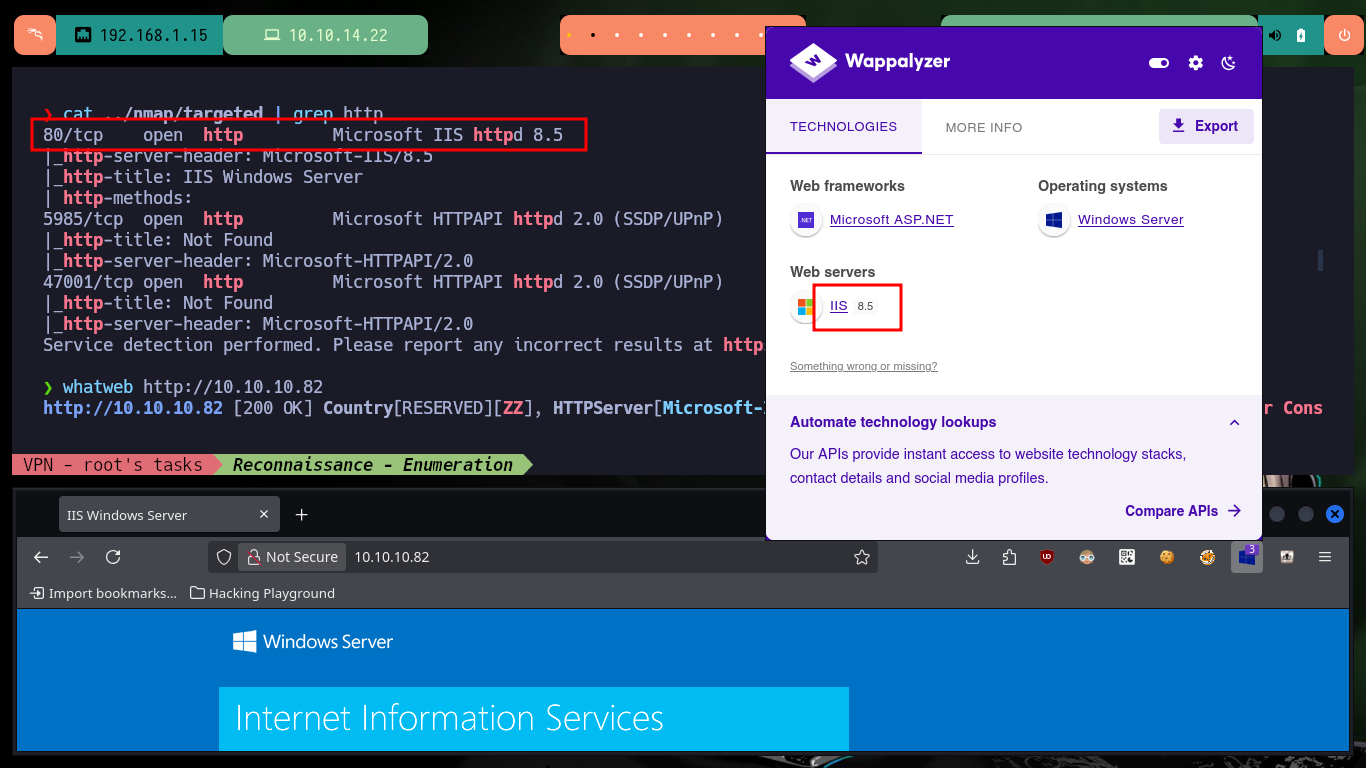1366x768 pixels.
Task: Click the plain cookie extension icon
Action: pos(1167,557)
